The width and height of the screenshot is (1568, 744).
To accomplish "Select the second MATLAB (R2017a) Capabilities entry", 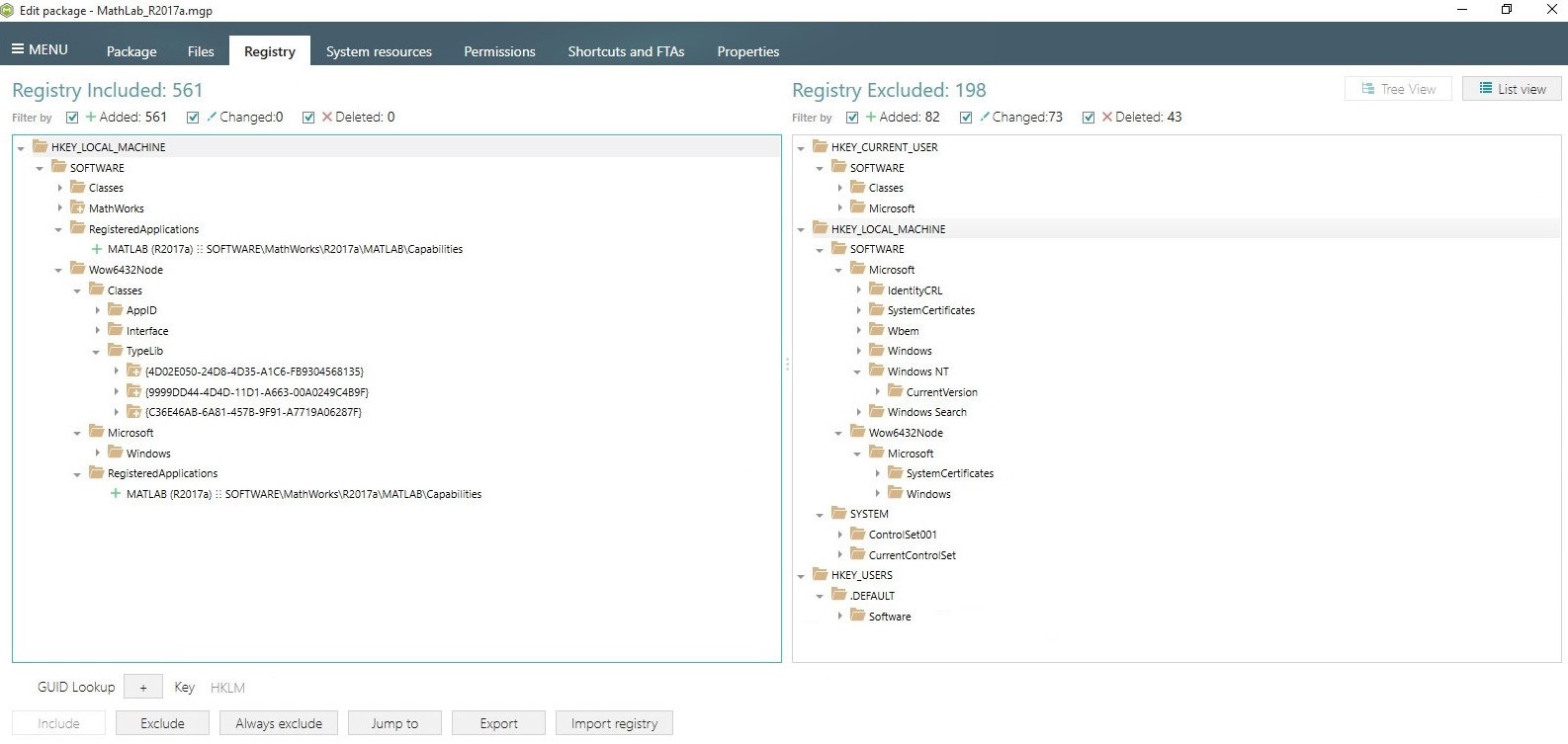I will 304,493.
